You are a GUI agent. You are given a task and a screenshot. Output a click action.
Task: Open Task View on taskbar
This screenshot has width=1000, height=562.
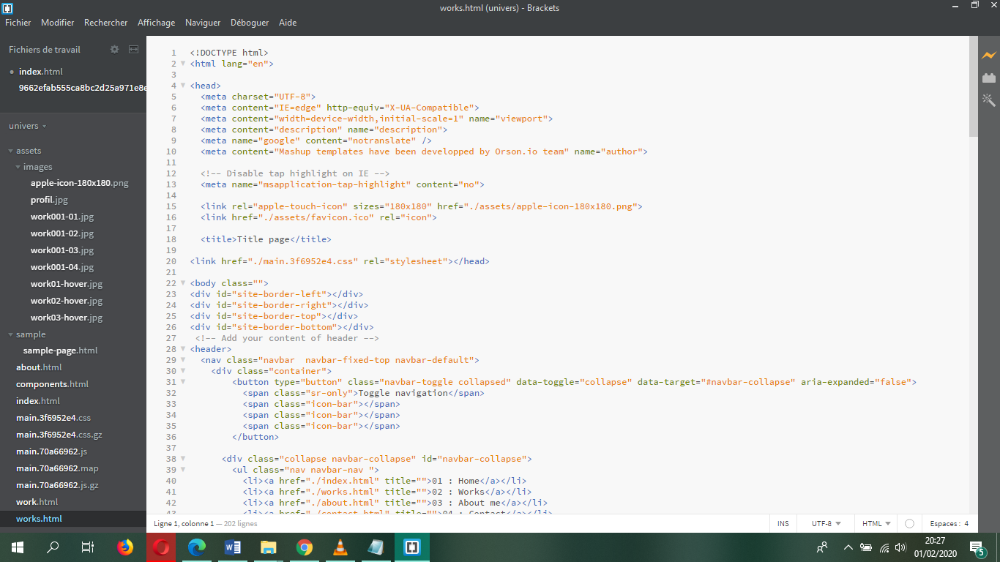point(88,547)
